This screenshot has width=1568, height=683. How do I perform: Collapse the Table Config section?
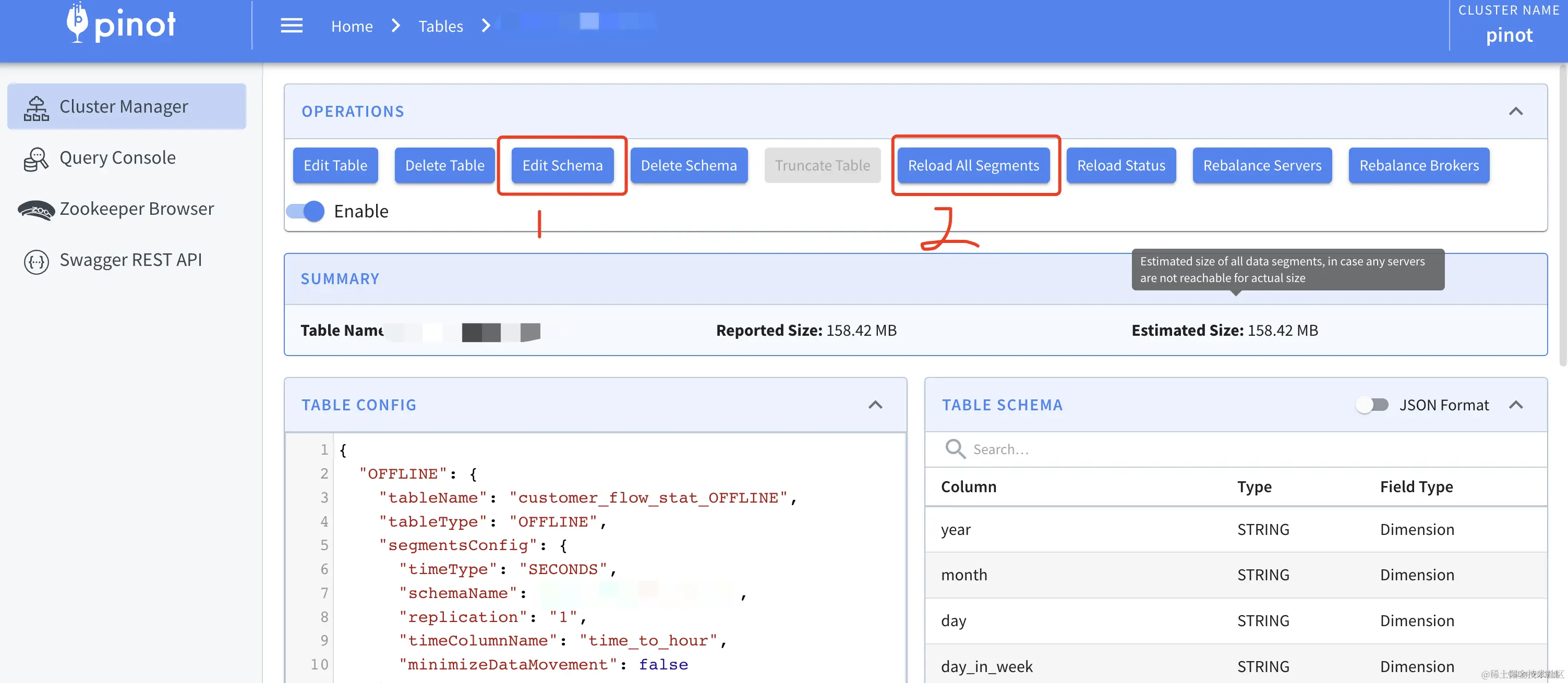[x=875, y=405]
